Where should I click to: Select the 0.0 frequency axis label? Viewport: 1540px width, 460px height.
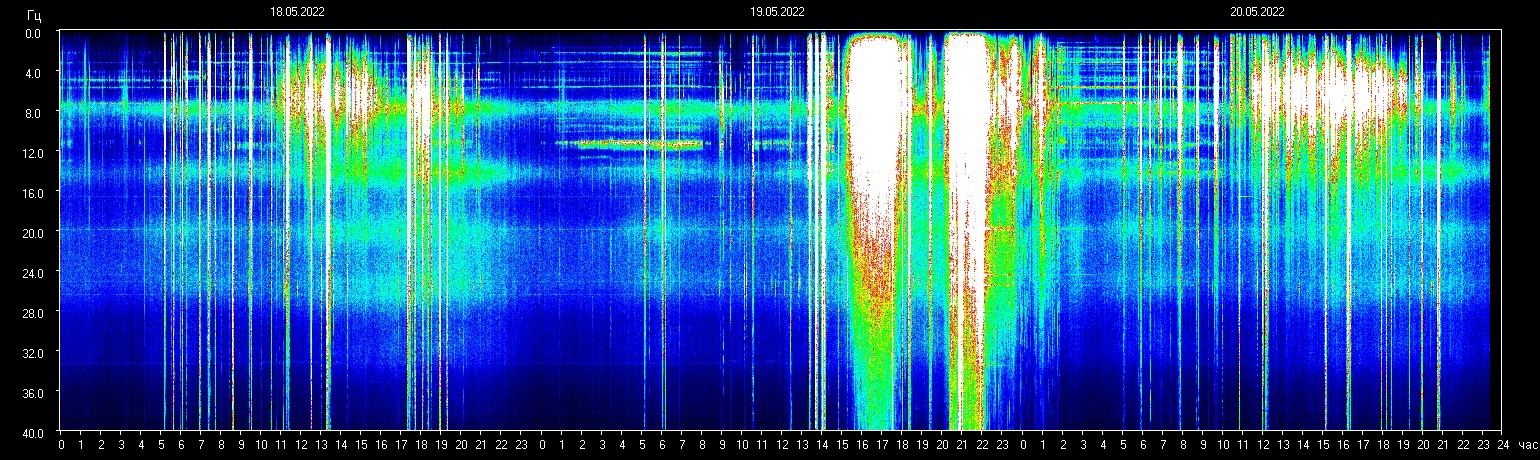tap(33, 33)
